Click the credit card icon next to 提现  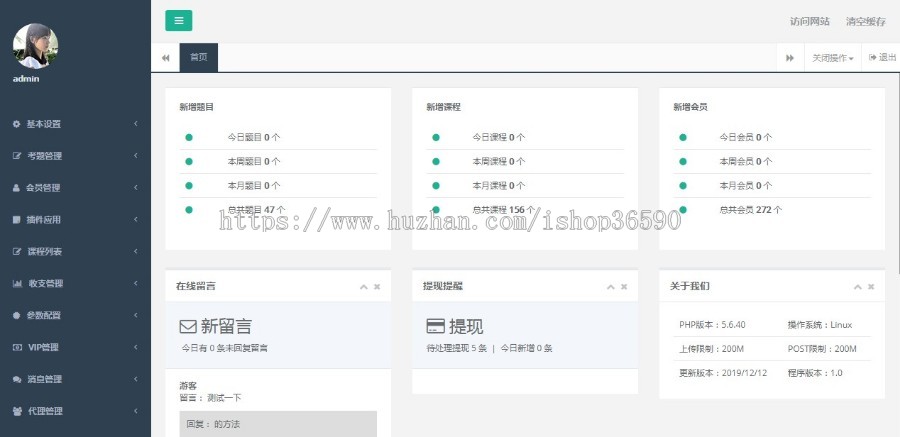[x=436, y=326]
